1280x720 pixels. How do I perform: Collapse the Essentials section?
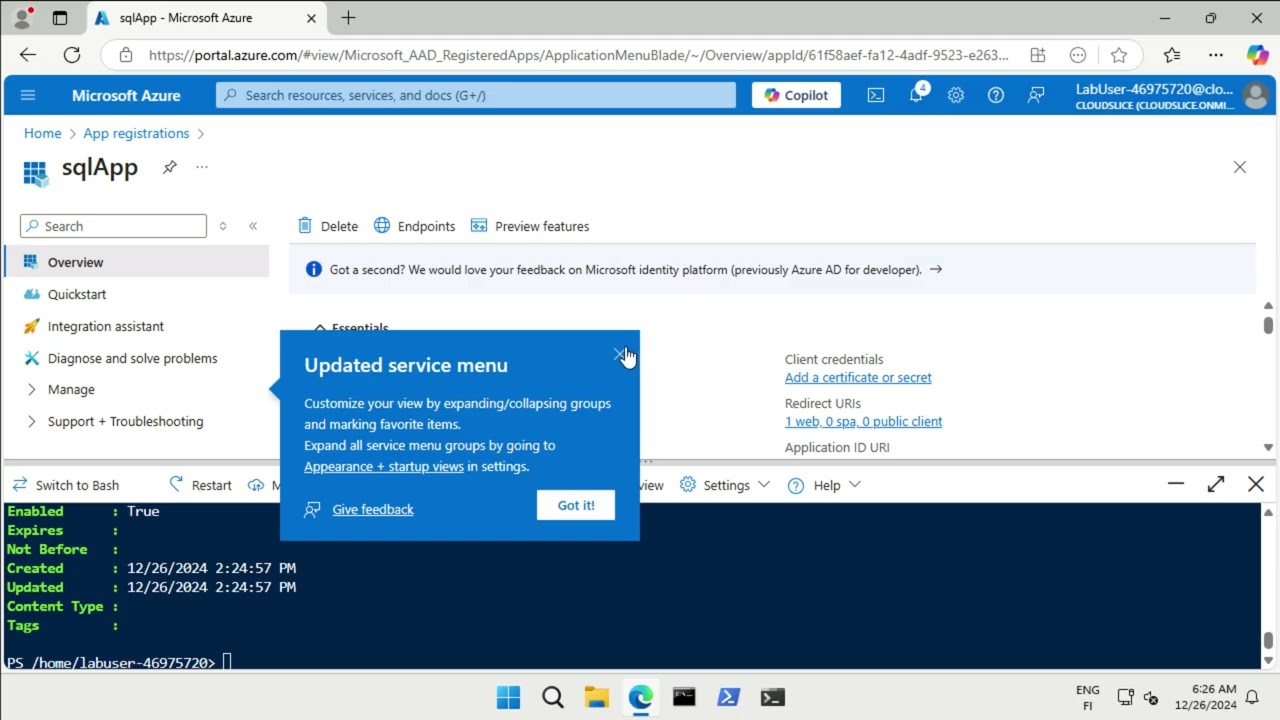tap(351, 328)
